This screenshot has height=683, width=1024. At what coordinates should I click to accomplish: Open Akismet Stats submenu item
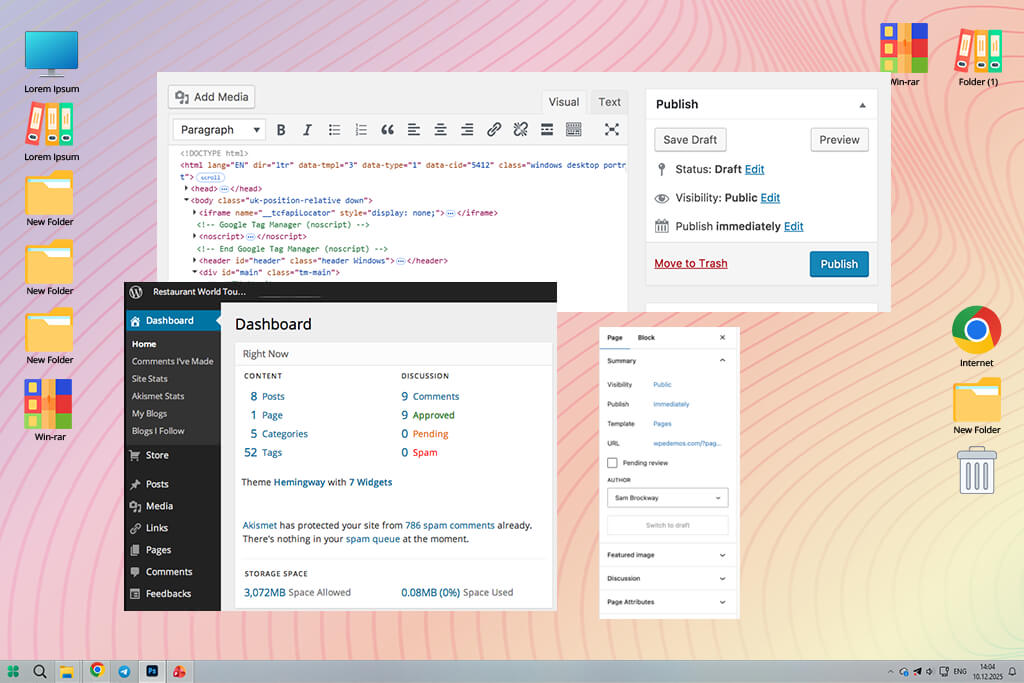(158, 396)
